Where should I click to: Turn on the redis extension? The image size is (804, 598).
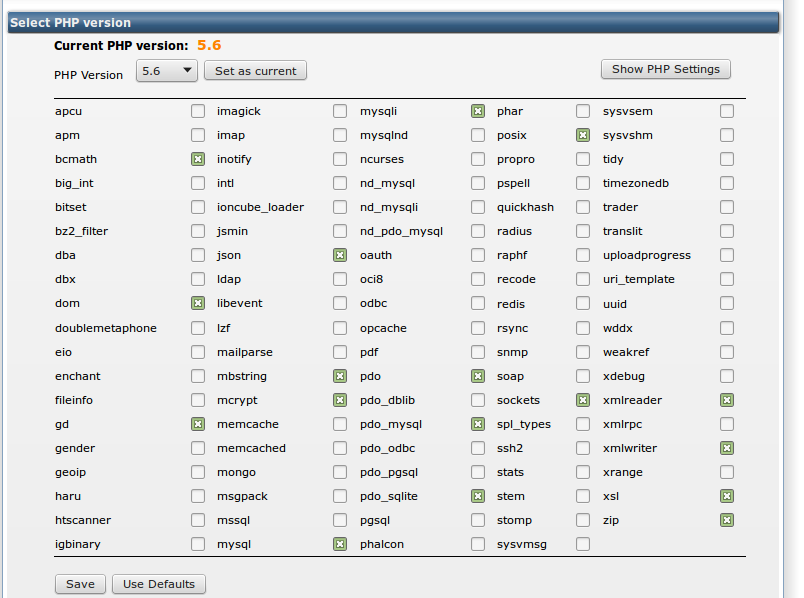583,304
